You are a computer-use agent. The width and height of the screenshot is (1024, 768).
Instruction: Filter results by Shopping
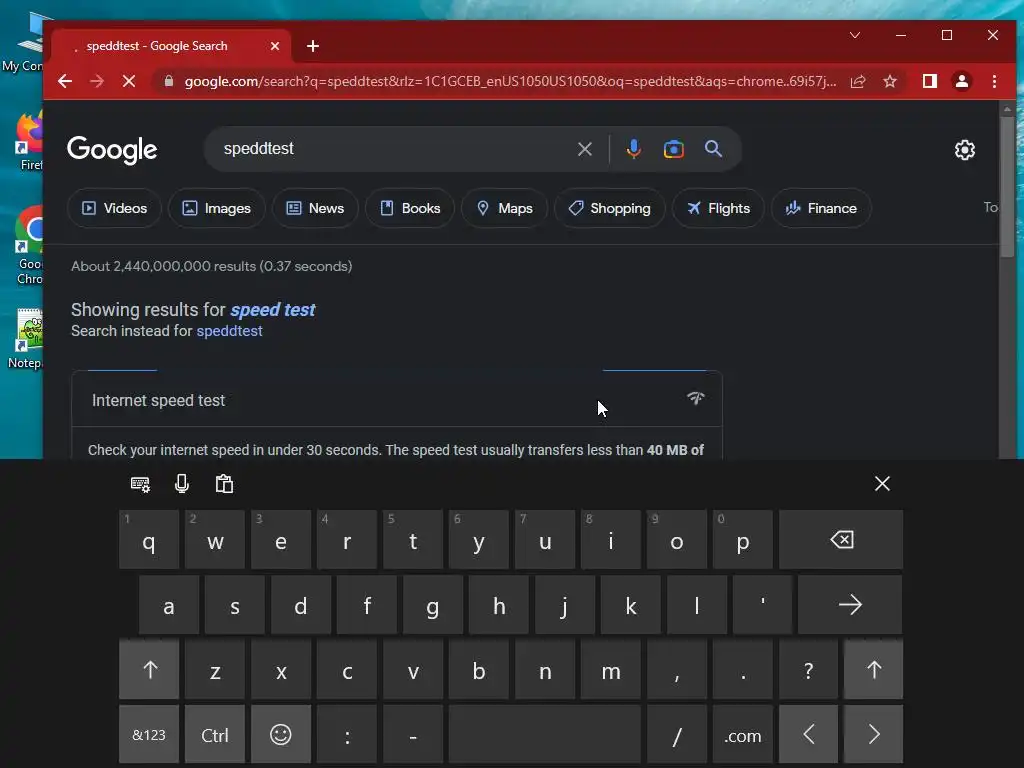[610, 208]
